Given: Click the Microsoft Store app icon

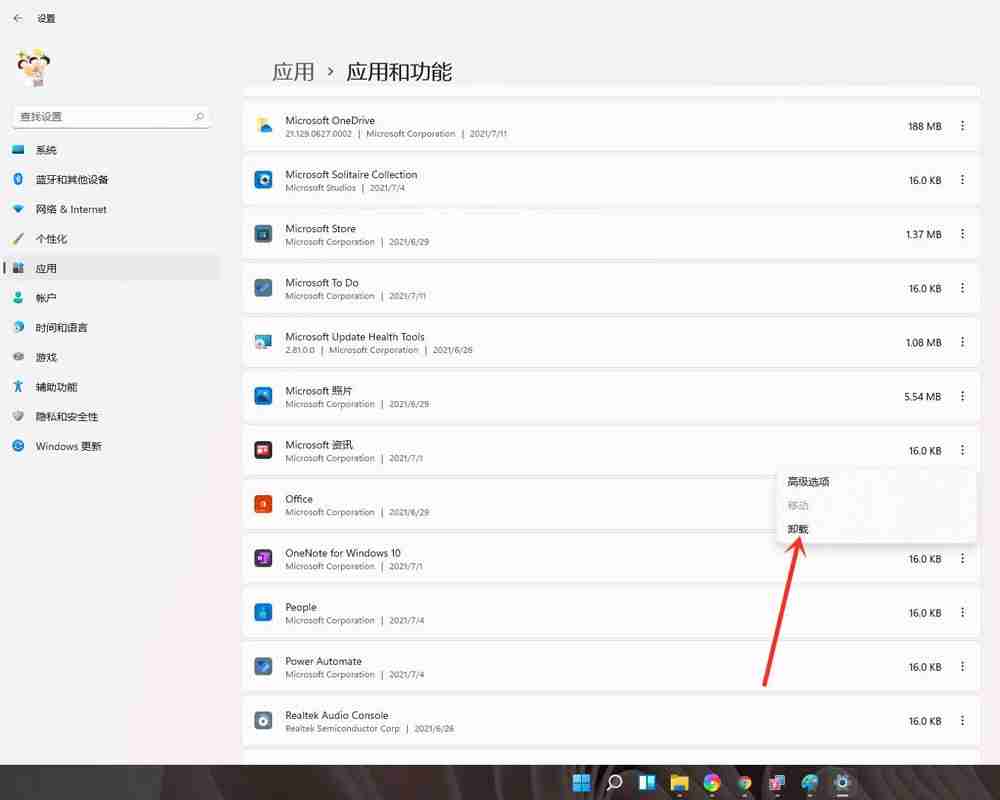Looking at the screenshot, I should pos(263,234).
